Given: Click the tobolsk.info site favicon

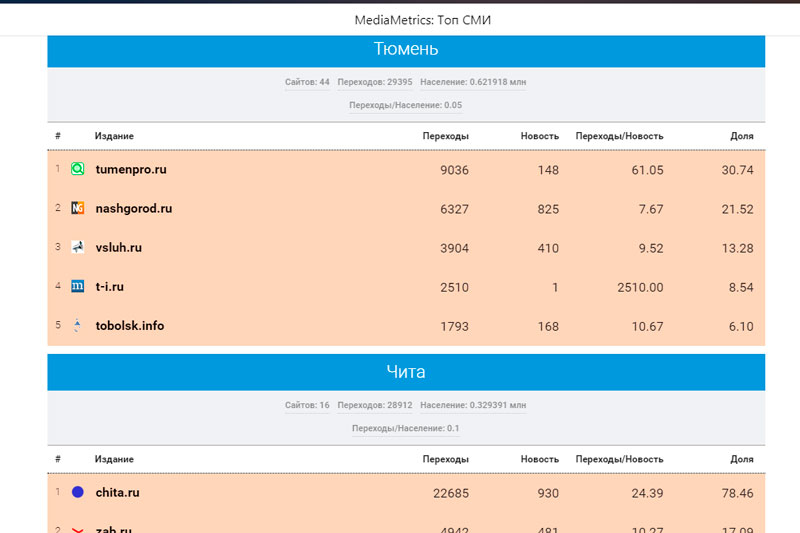Looking at the screenshot, I should [78, 325].
